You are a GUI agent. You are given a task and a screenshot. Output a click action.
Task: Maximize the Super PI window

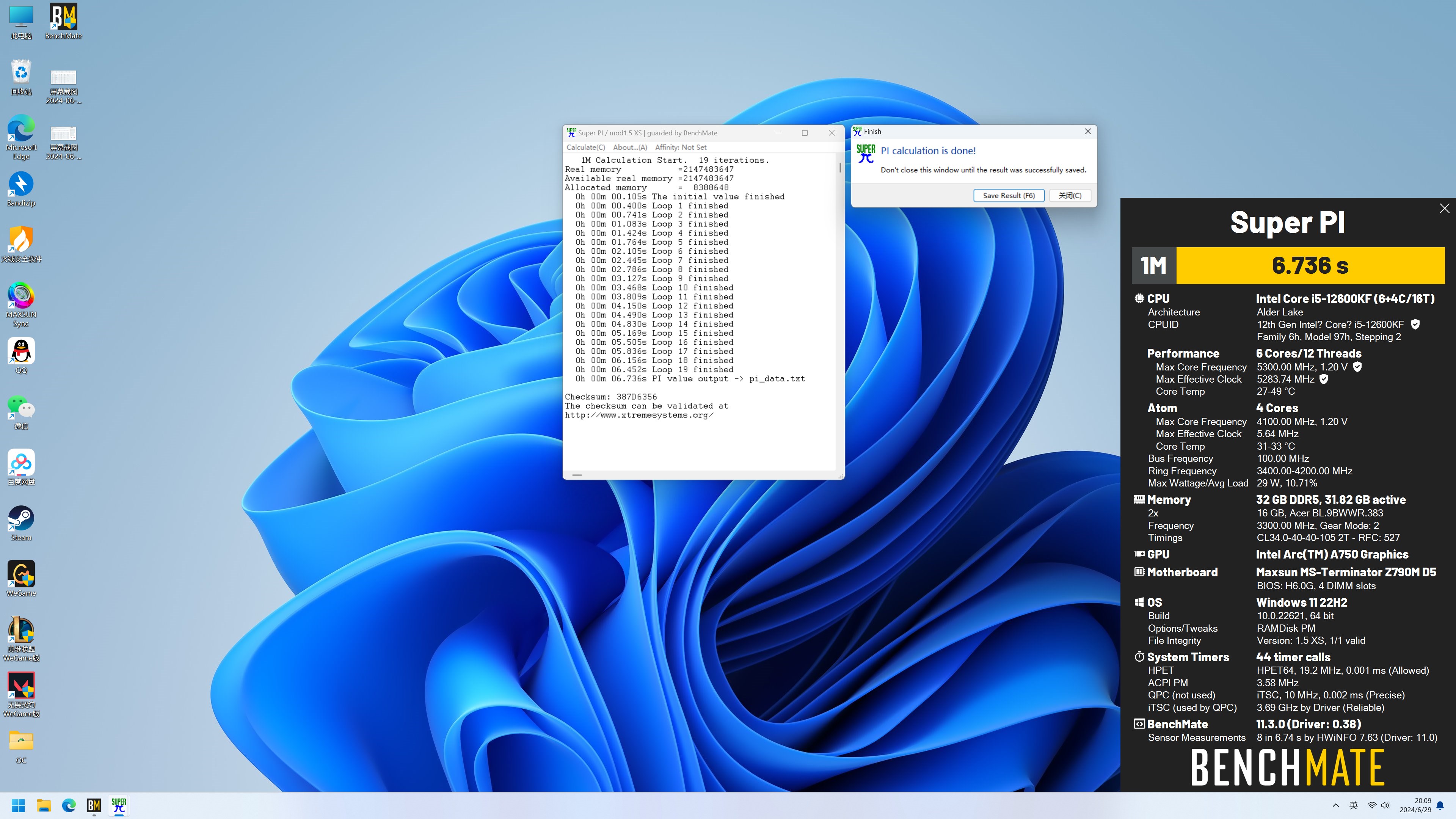click(x=805, y=133)
